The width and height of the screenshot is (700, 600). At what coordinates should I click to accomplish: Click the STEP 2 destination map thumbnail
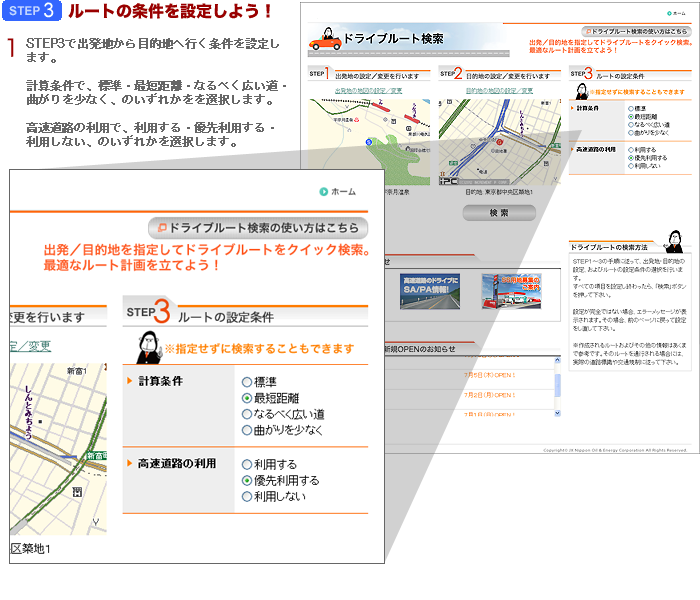[500, 142]
